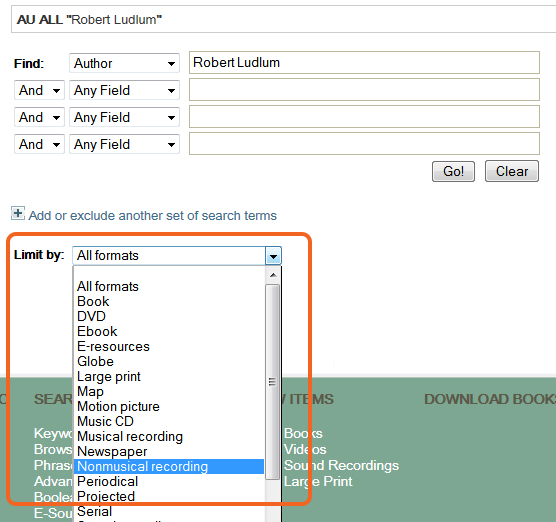Select Music CD format option

tap(169, 421)
